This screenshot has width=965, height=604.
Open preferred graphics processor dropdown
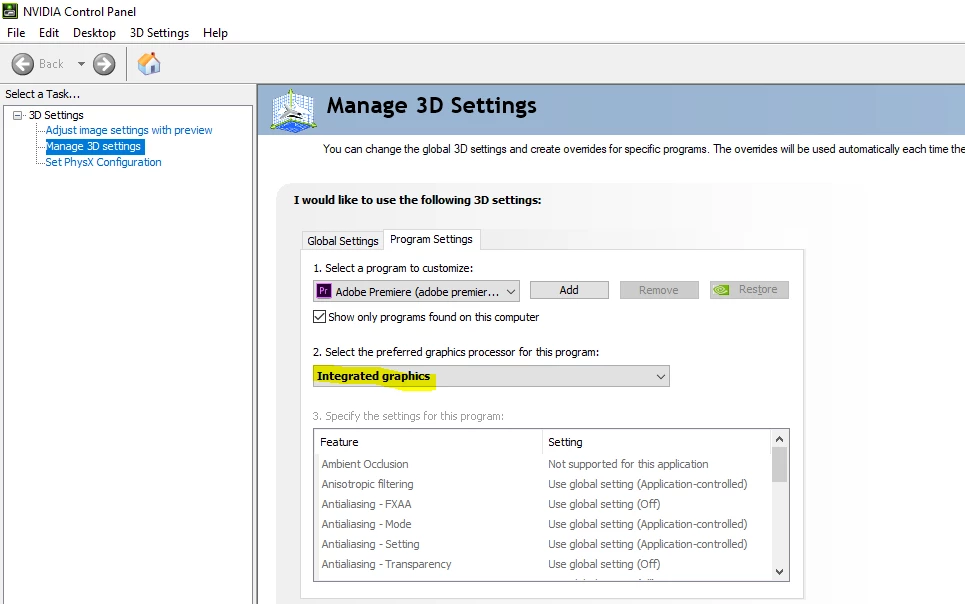point(491,376)
